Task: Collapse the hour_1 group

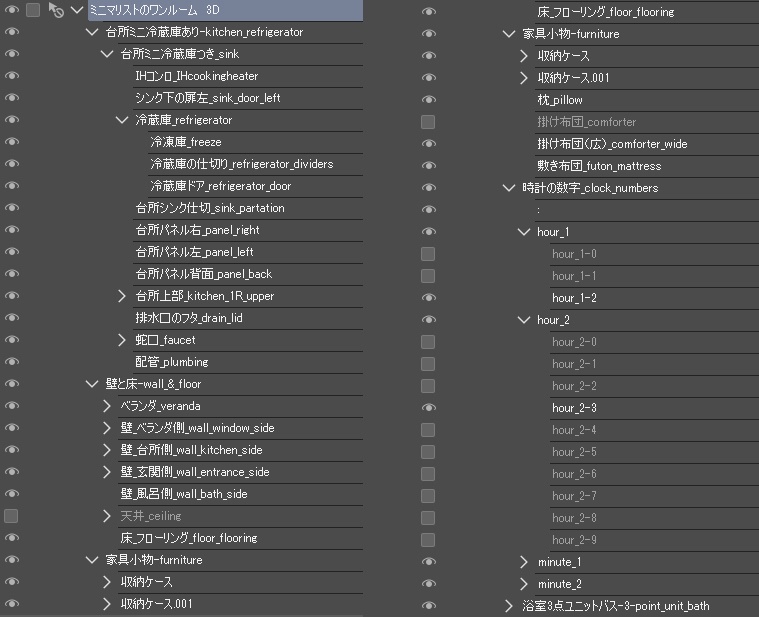Action: point(525,232)
